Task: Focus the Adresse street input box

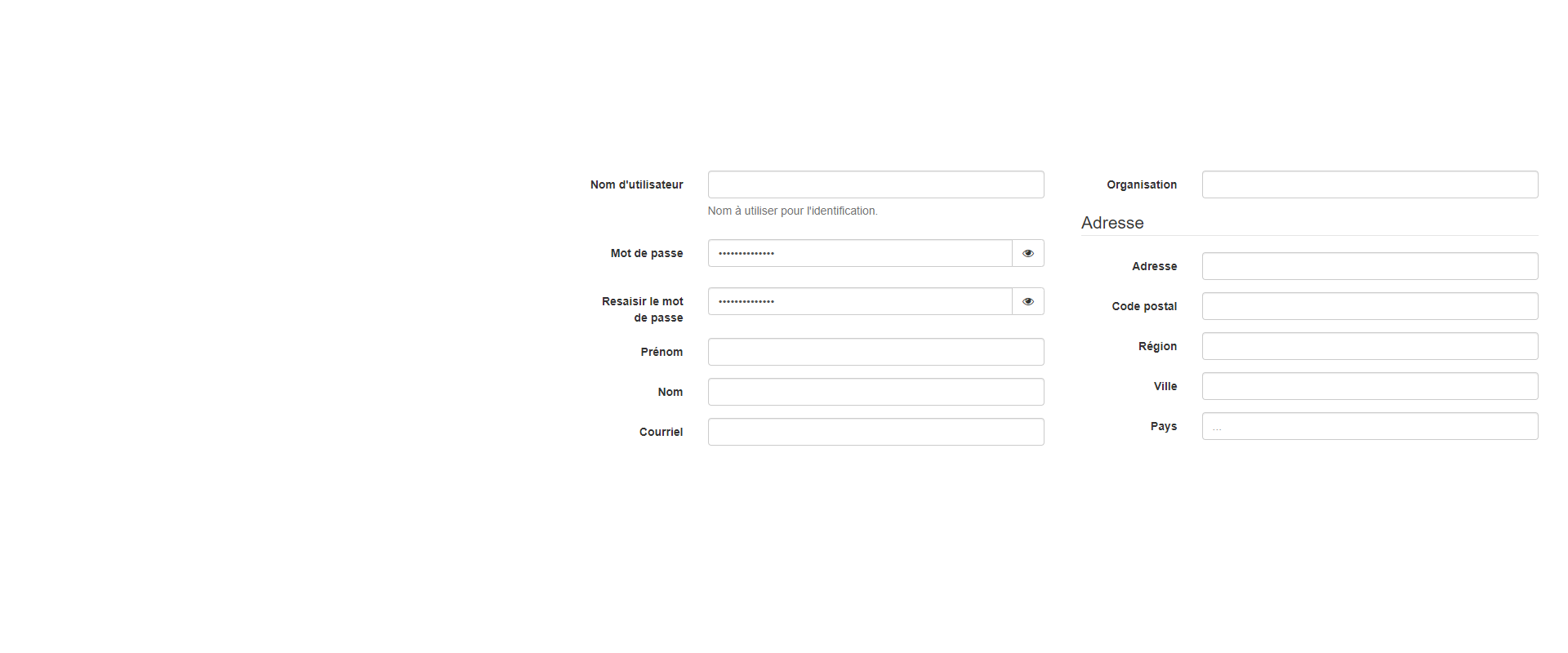Action: coord(1370,266)
